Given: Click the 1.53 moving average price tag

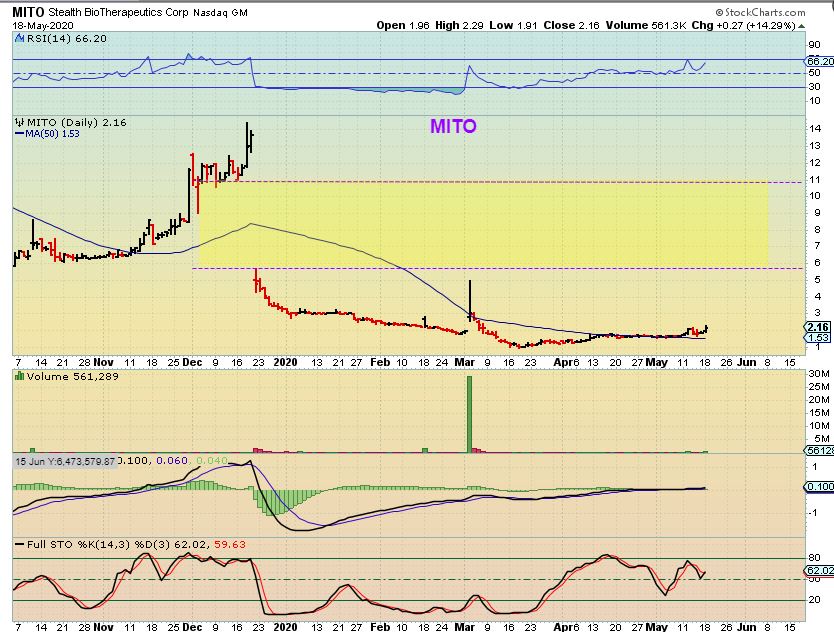Looking at the screenshot, I should [x=818, y=337].
